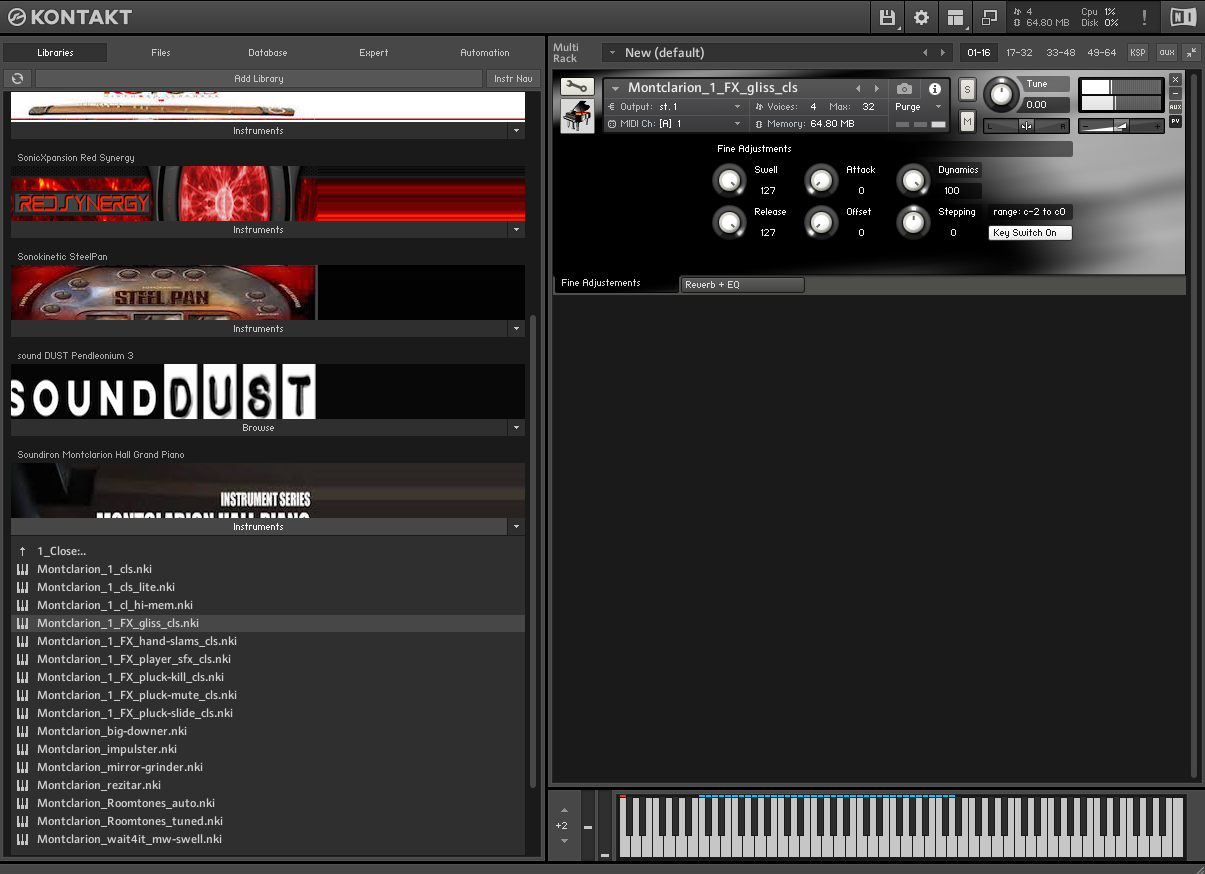Toggle the minimized view icon in top bar
Viewport: 1205px width, 874px height.
pyautogui.click(x=989, y=17)
